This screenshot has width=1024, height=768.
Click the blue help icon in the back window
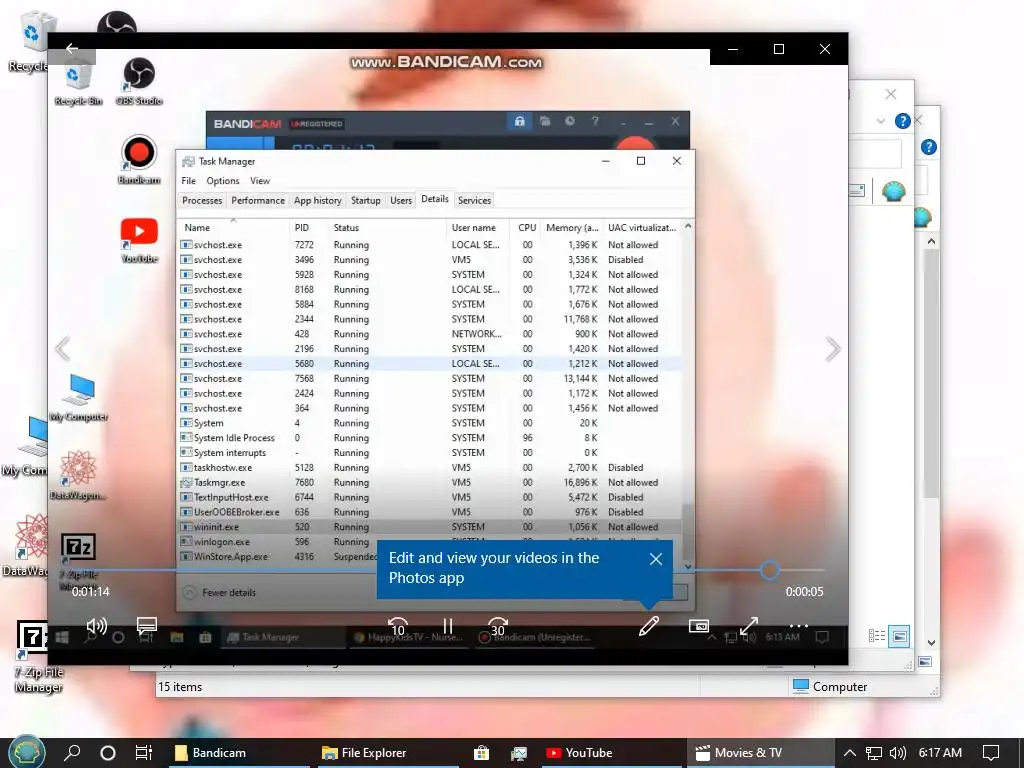pos(903,121)
